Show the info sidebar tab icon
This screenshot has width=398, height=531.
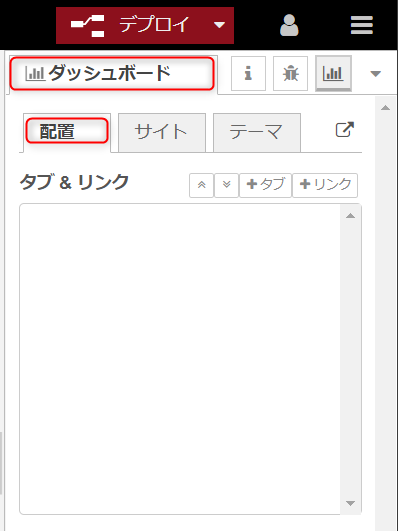(x=248, y=73)
